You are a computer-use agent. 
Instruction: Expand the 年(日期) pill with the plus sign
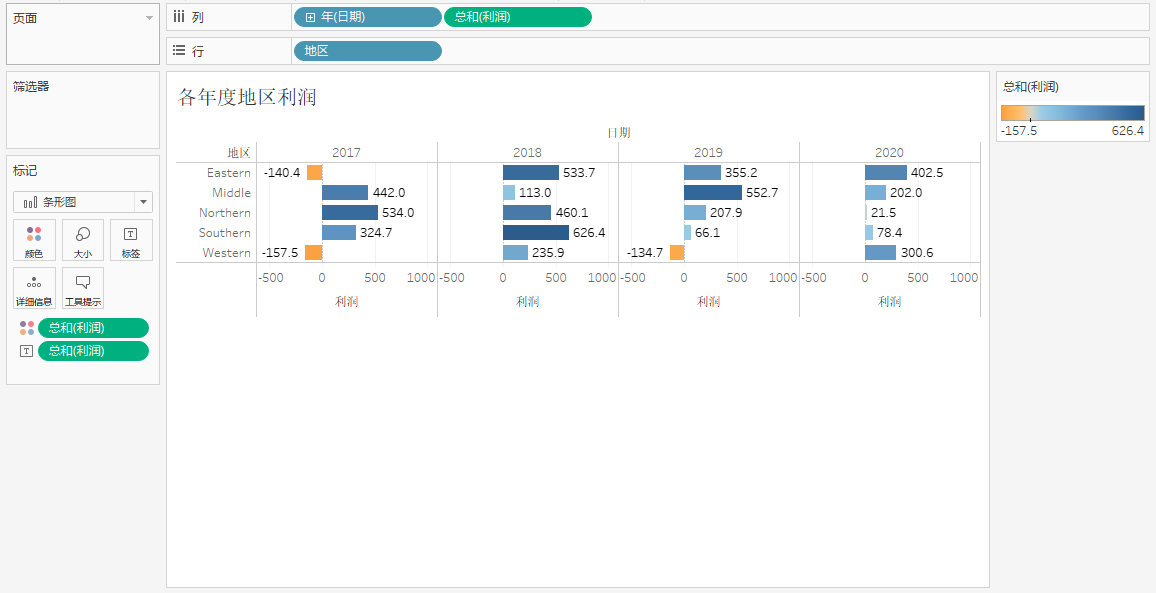(x=311, y=17)
